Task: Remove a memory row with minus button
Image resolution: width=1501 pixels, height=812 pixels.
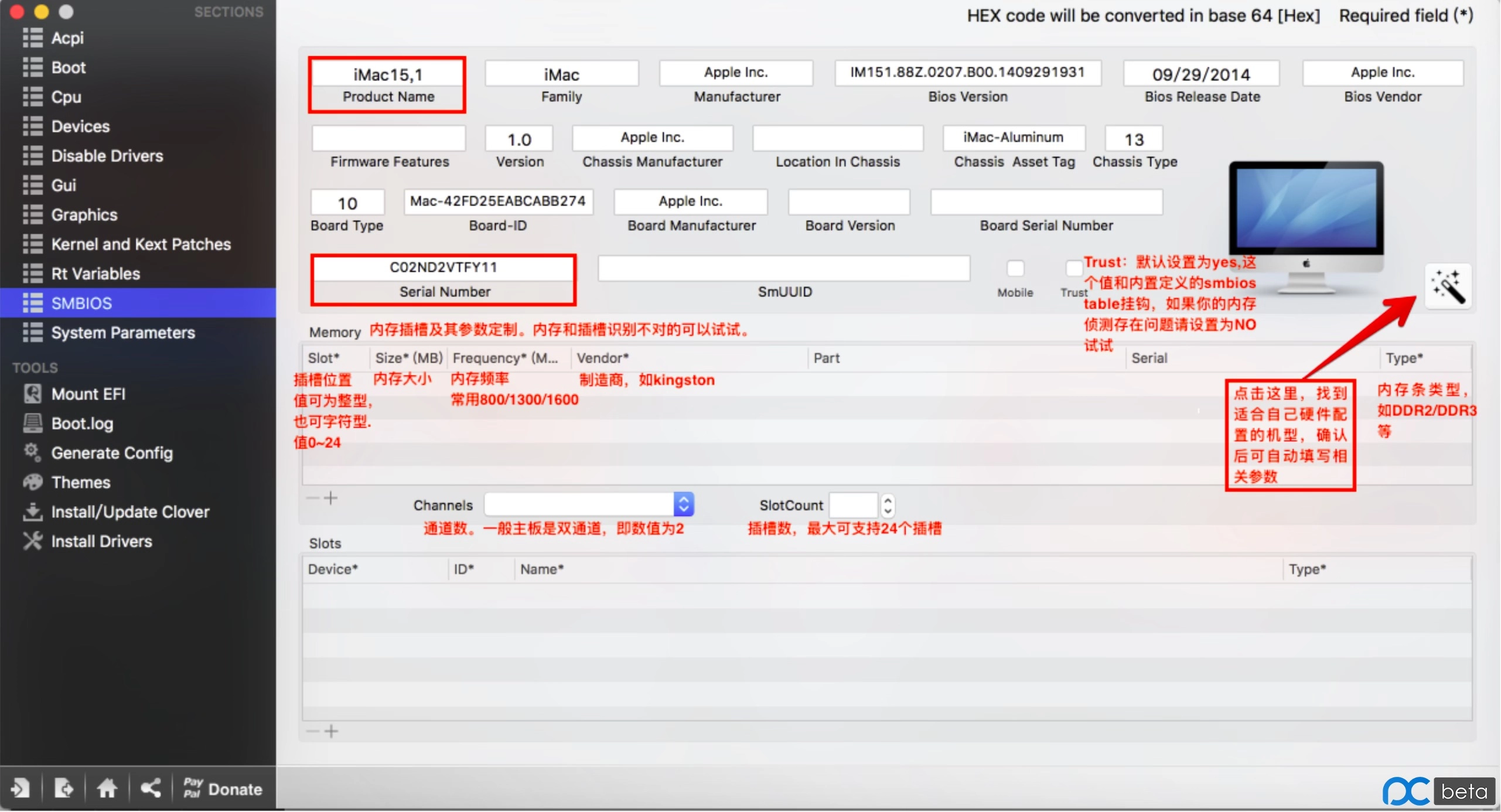Action: tap(313, 498)
